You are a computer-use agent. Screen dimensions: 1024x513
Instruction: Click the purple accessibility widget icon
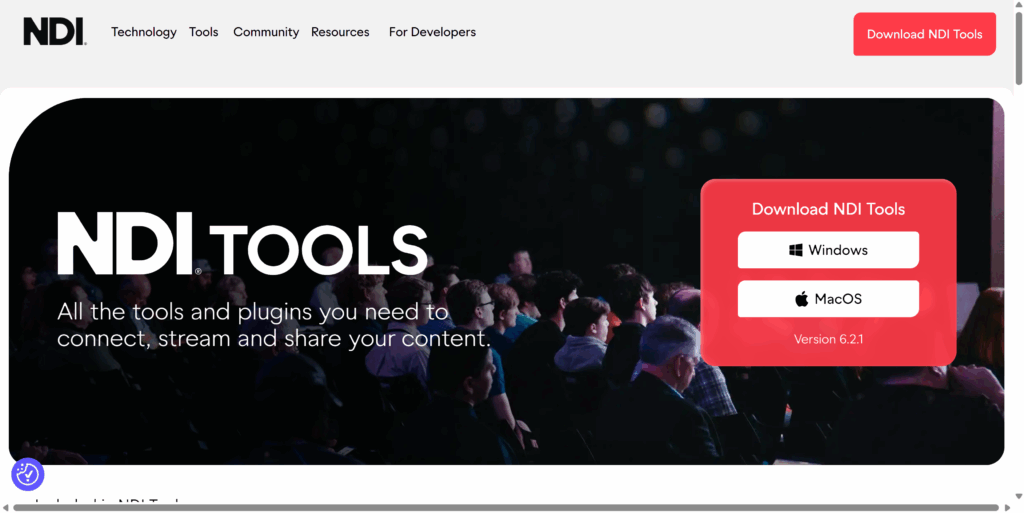click(x=27, y=474)
